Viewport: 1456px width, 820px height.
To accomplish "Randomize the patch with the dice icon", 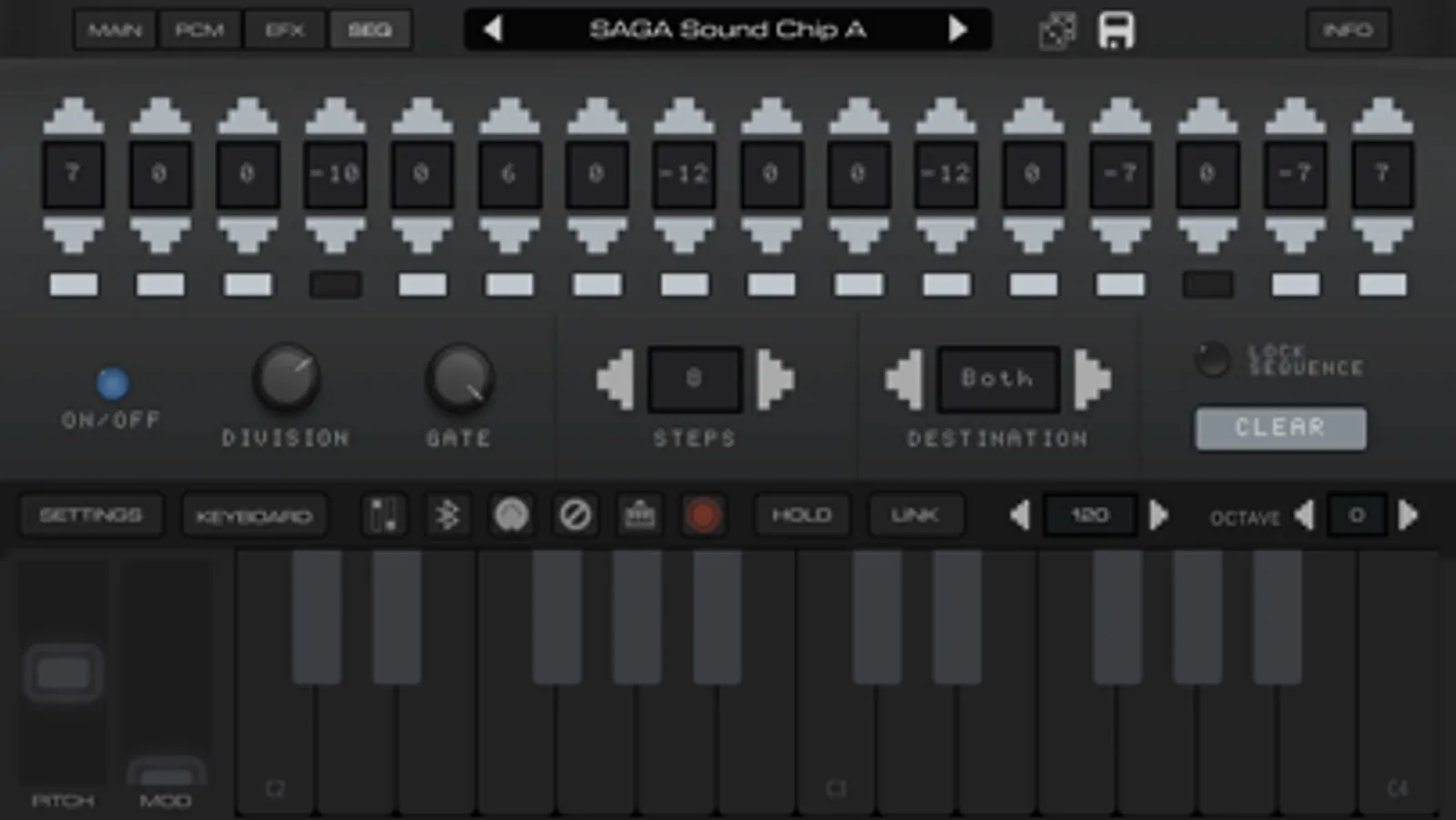I will point(1057,31).
